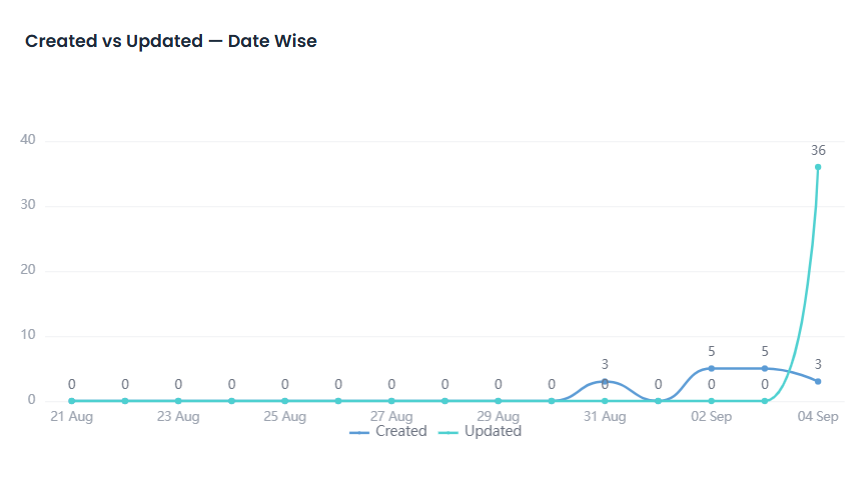Select Created point valued 5 on 03 Sep
Screen dimensions: 867x487
tap(765, 368)
